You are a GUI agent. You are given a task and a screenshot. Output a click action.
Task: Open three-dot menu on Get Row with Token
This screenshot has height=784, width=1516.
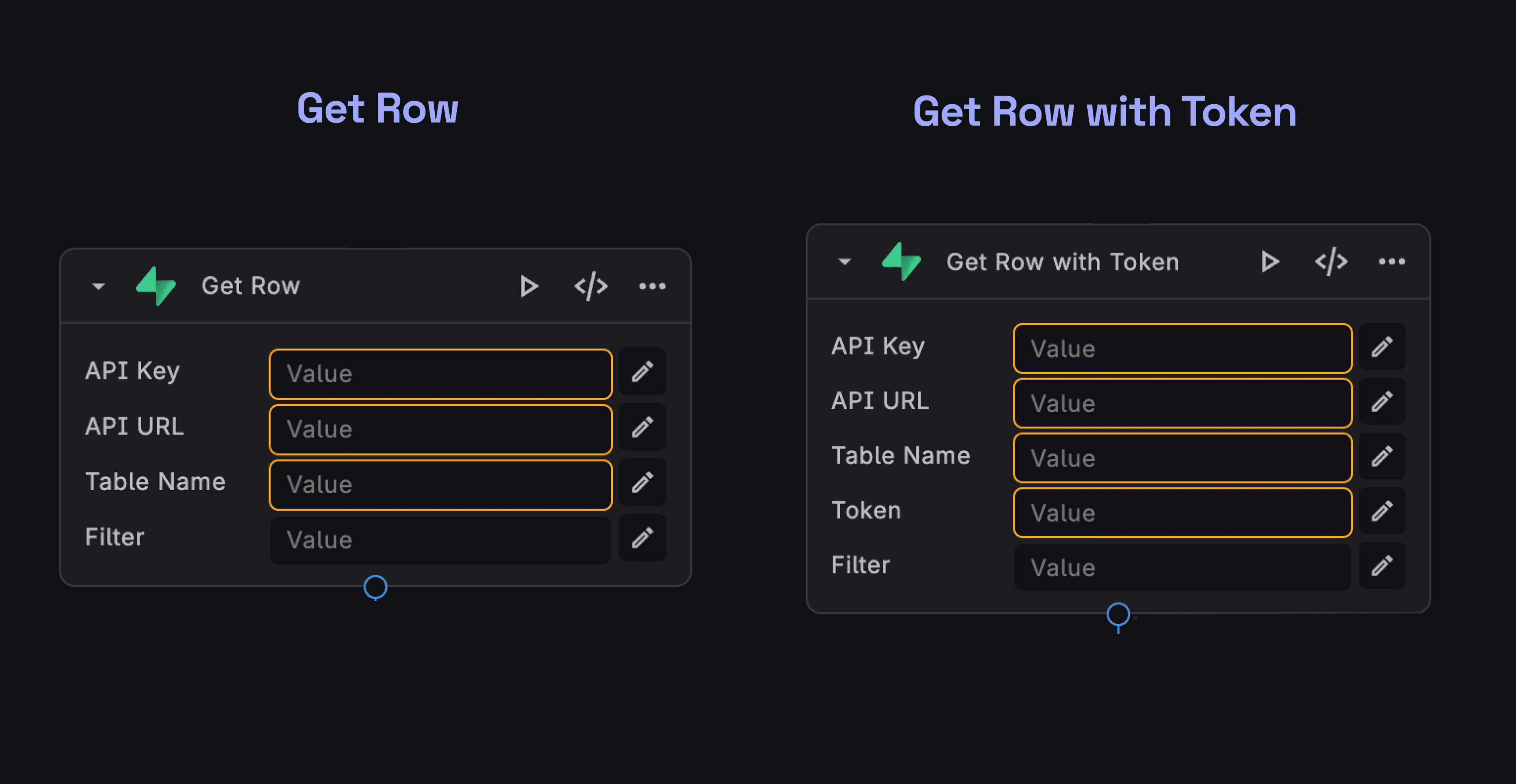point(1391,262)
